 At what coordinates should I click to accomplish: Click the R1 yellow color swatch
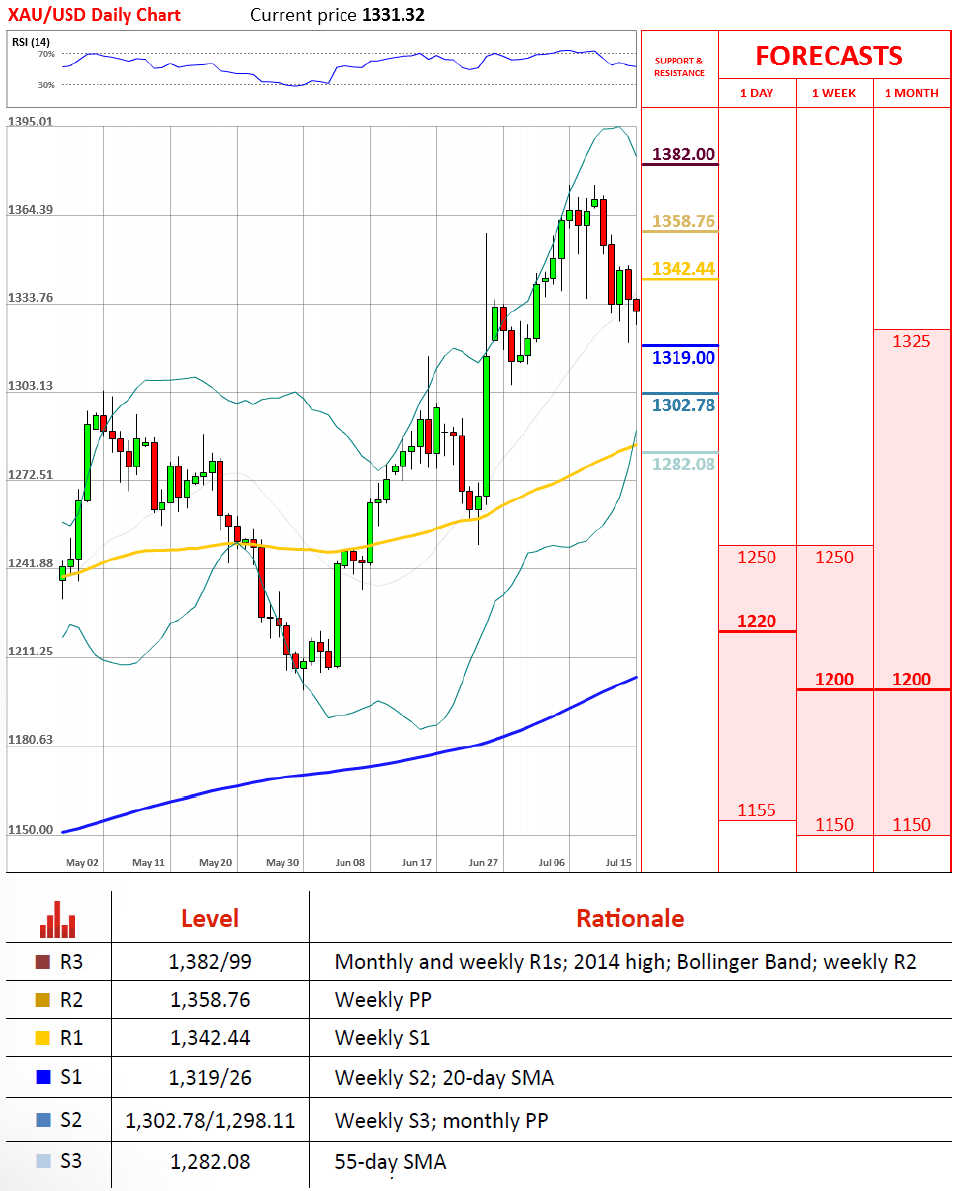43,1038
